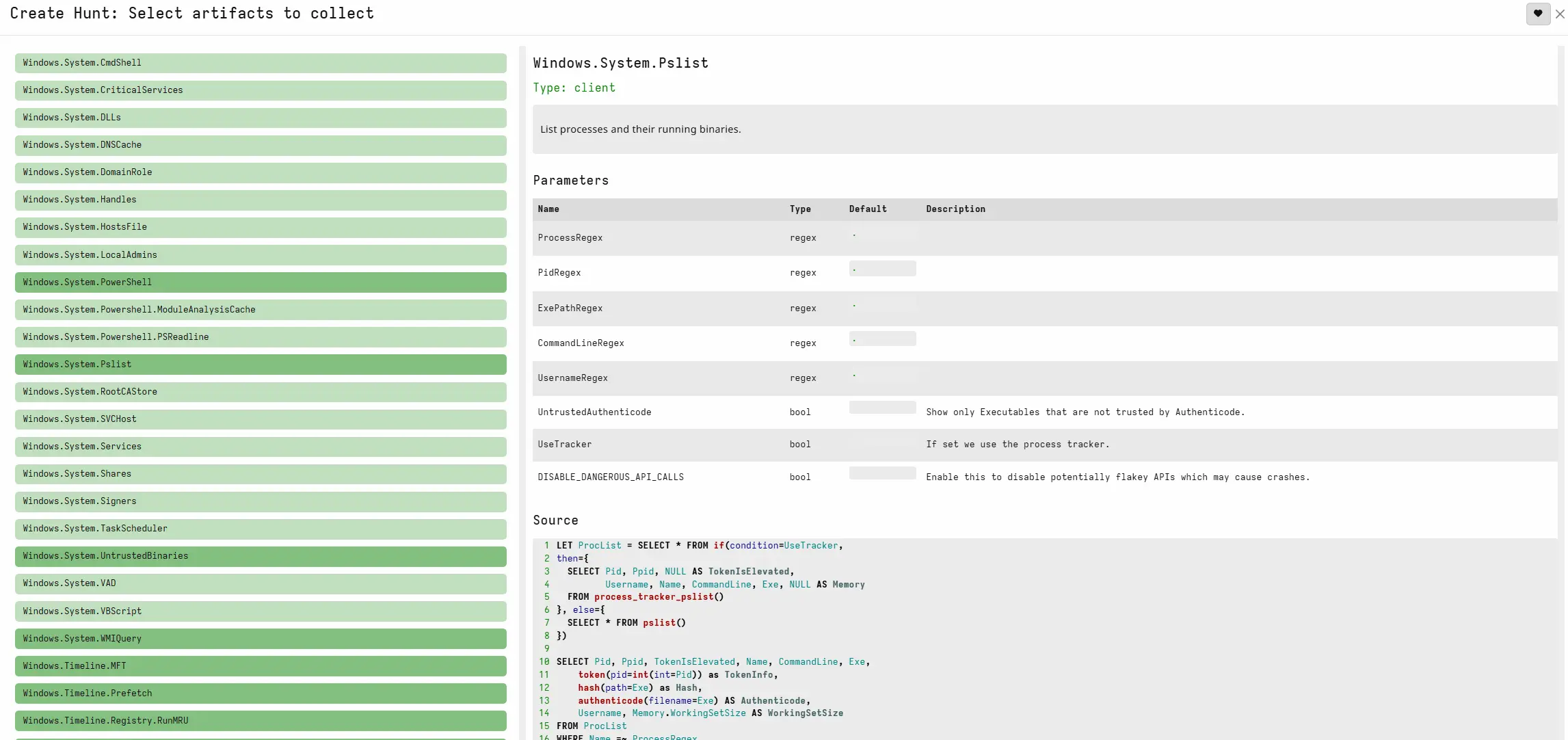Screen dimensions: 1568x740
Task: Choose Windows.System.Powershell.PSReadline artifact
Action: (261, 336)
